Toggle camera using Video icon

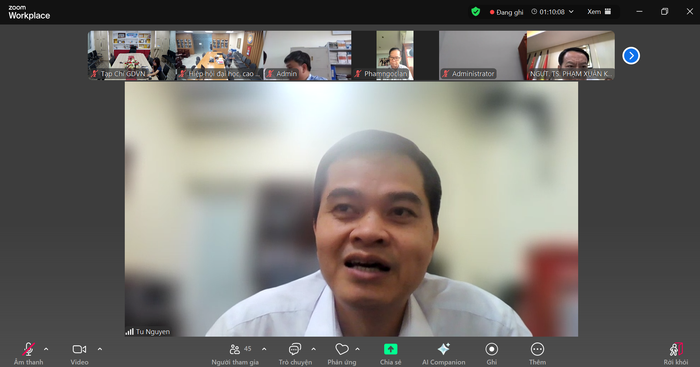79,349
